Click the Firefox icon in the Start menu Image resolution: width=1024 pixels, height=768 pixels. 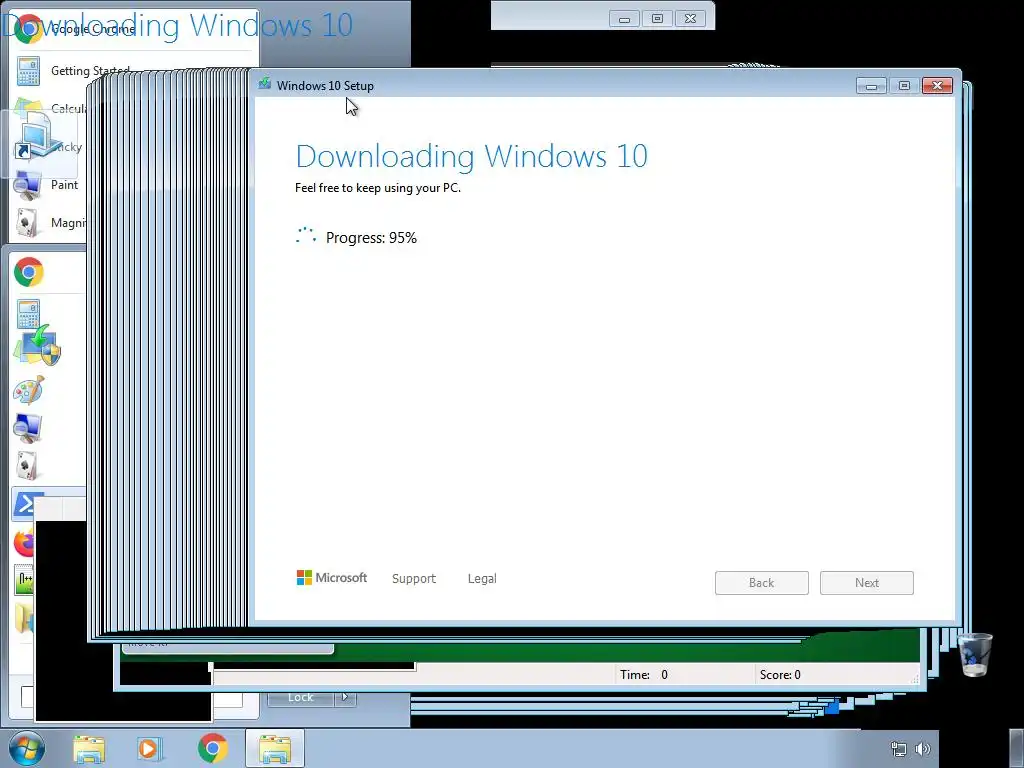coord(24,543)
